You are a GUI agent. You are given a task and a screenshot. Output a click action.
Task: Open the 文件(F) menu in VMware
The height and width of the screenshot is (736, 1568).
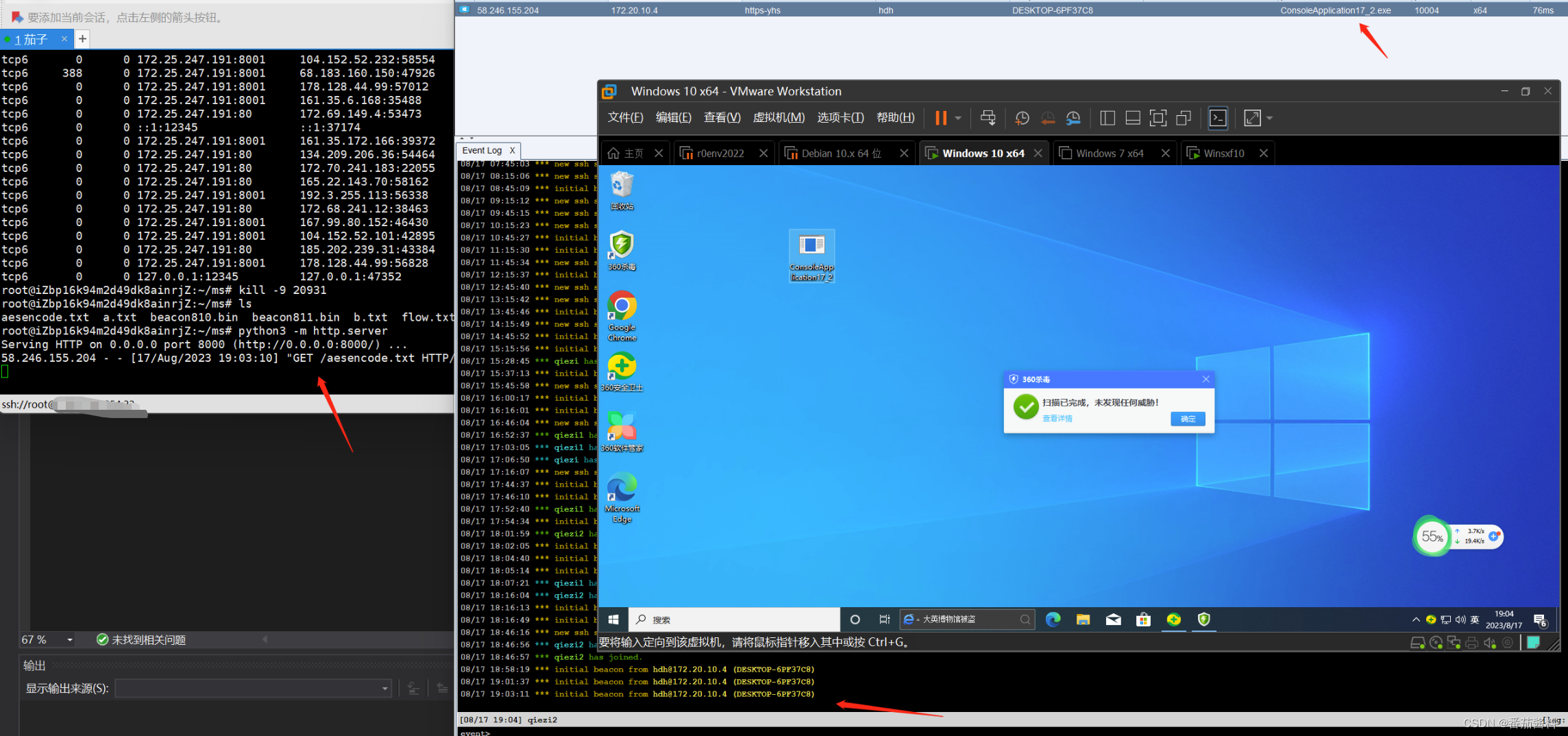[x=625, y=118]
